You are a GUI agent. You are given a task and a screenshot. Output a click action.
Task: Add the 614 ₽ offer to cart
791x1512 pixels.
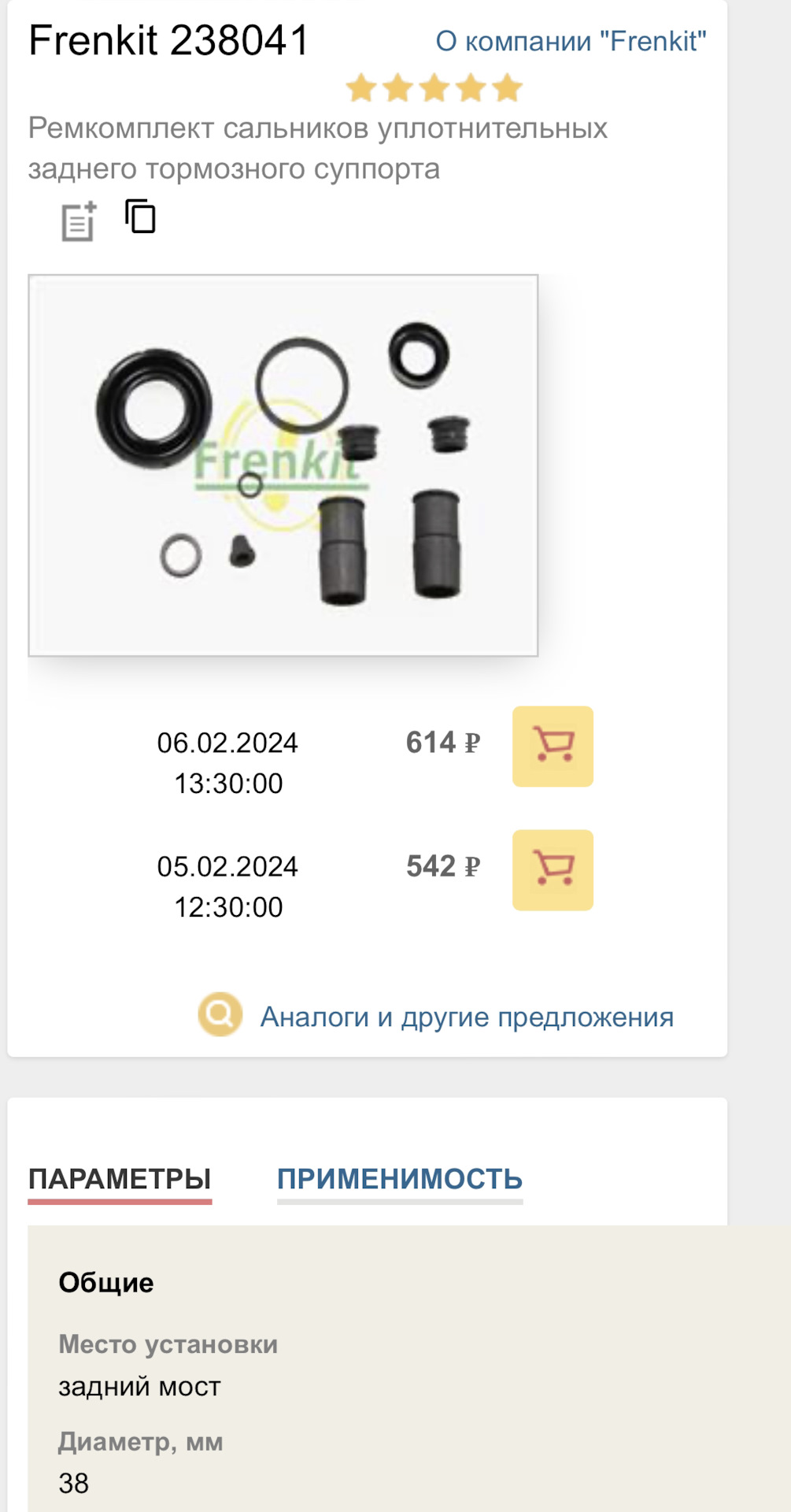[x=553, y=746]
